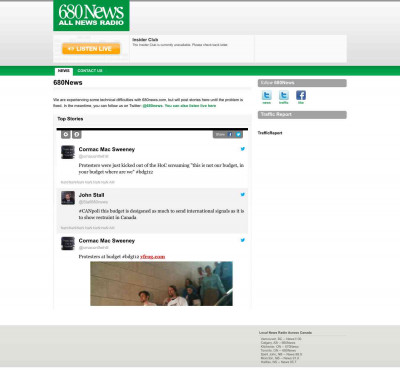Open the Toronto, ON station link
400x372 pixels.
tap(278, 350)
